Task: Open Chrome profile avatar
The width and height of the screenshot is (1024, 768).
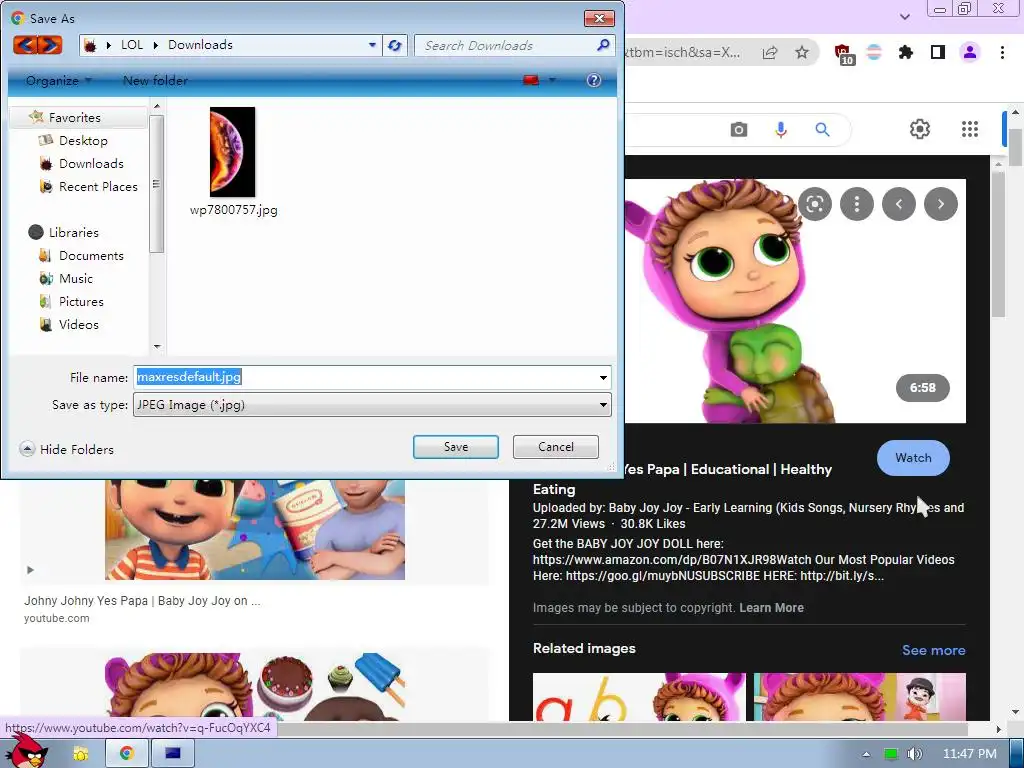Action: tap(970, 52)
